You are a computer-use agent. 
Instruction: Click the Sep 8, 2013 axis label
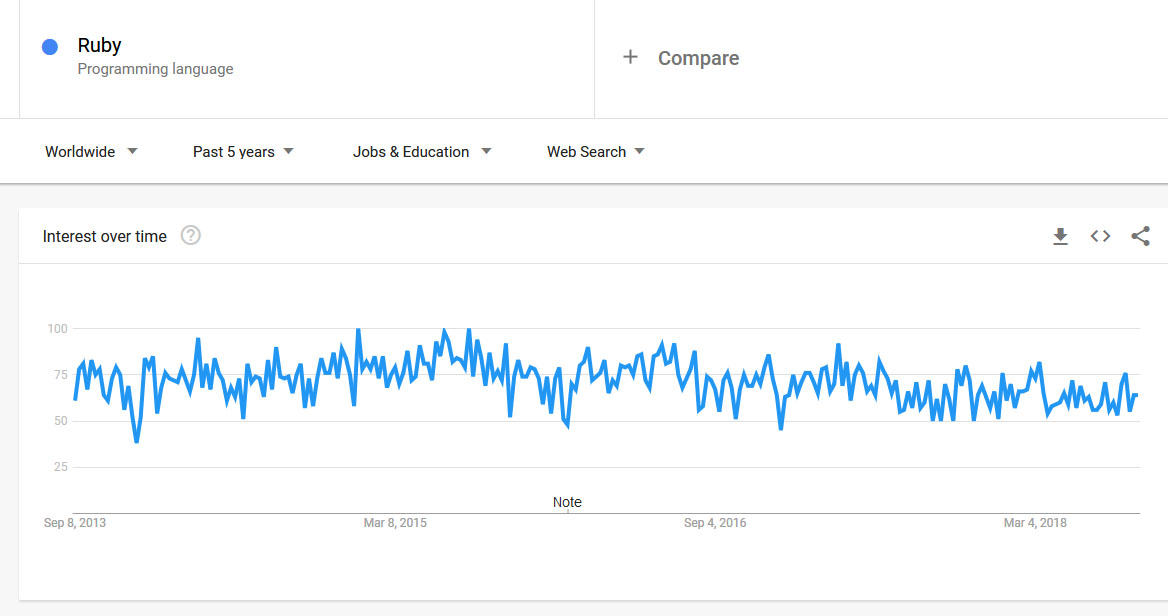(75, 523)
